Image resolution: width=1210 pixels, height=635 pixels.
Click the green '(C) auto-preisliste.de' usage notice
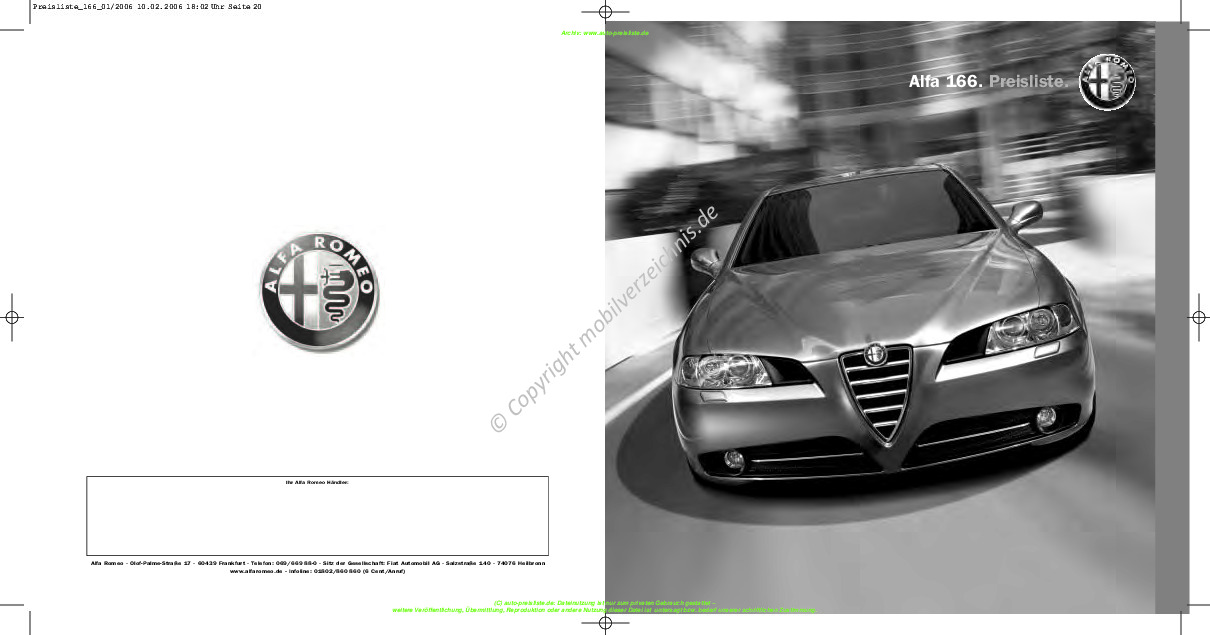604,603
